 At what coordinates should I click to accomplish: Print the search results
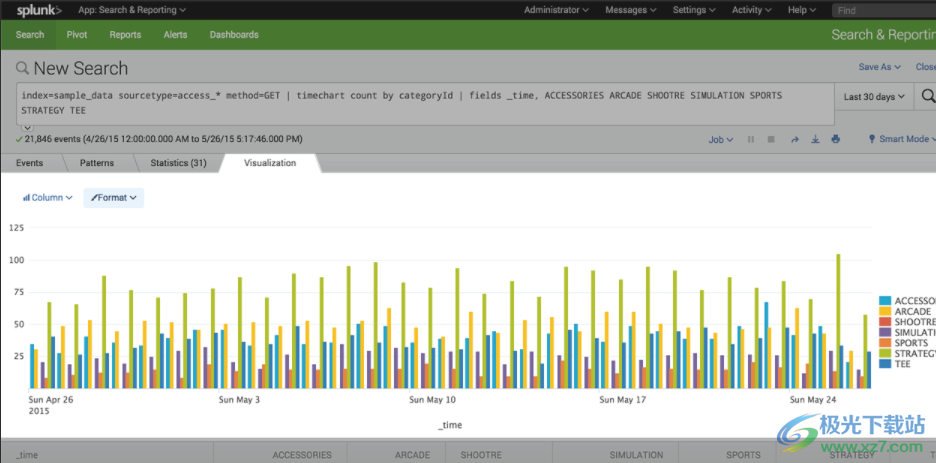pyautogui.click(x=836, y=139)
